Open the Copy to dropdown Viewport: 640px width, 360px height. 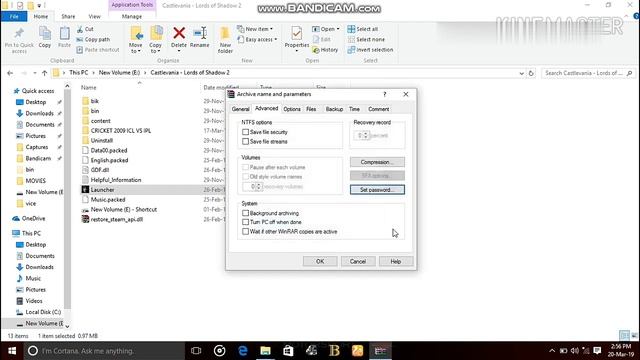pos(155,48)
